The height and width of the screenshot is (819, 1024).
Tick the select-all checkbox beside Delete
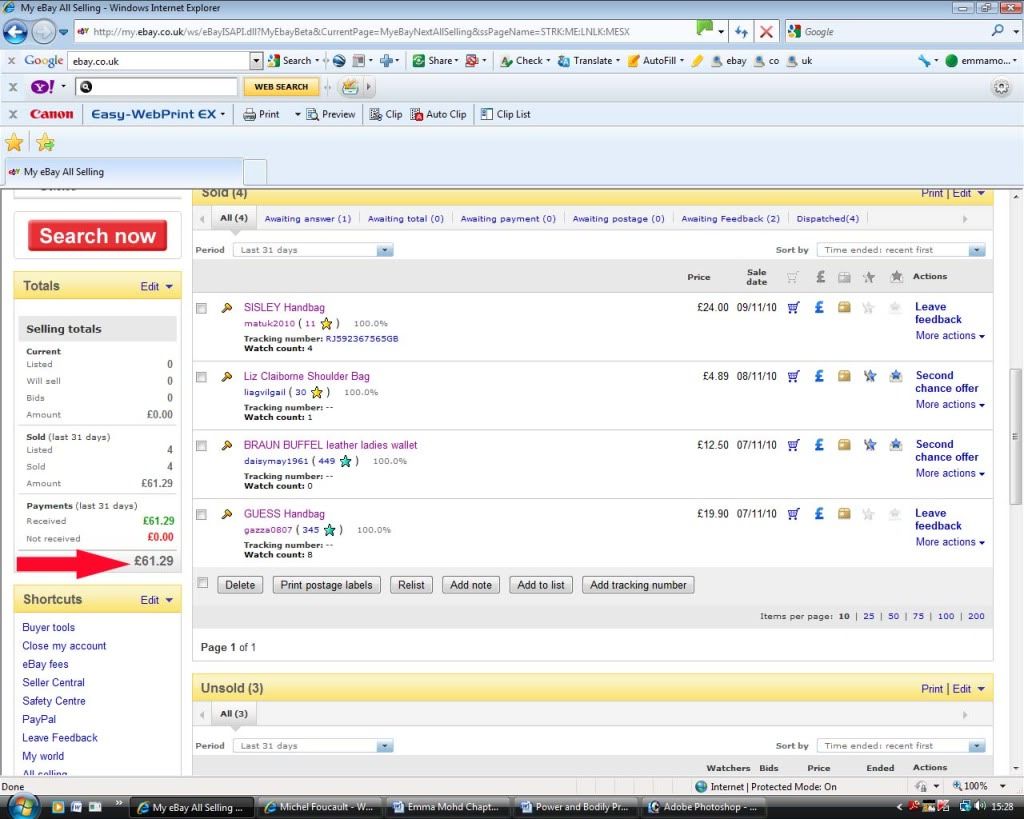point(203,583)
